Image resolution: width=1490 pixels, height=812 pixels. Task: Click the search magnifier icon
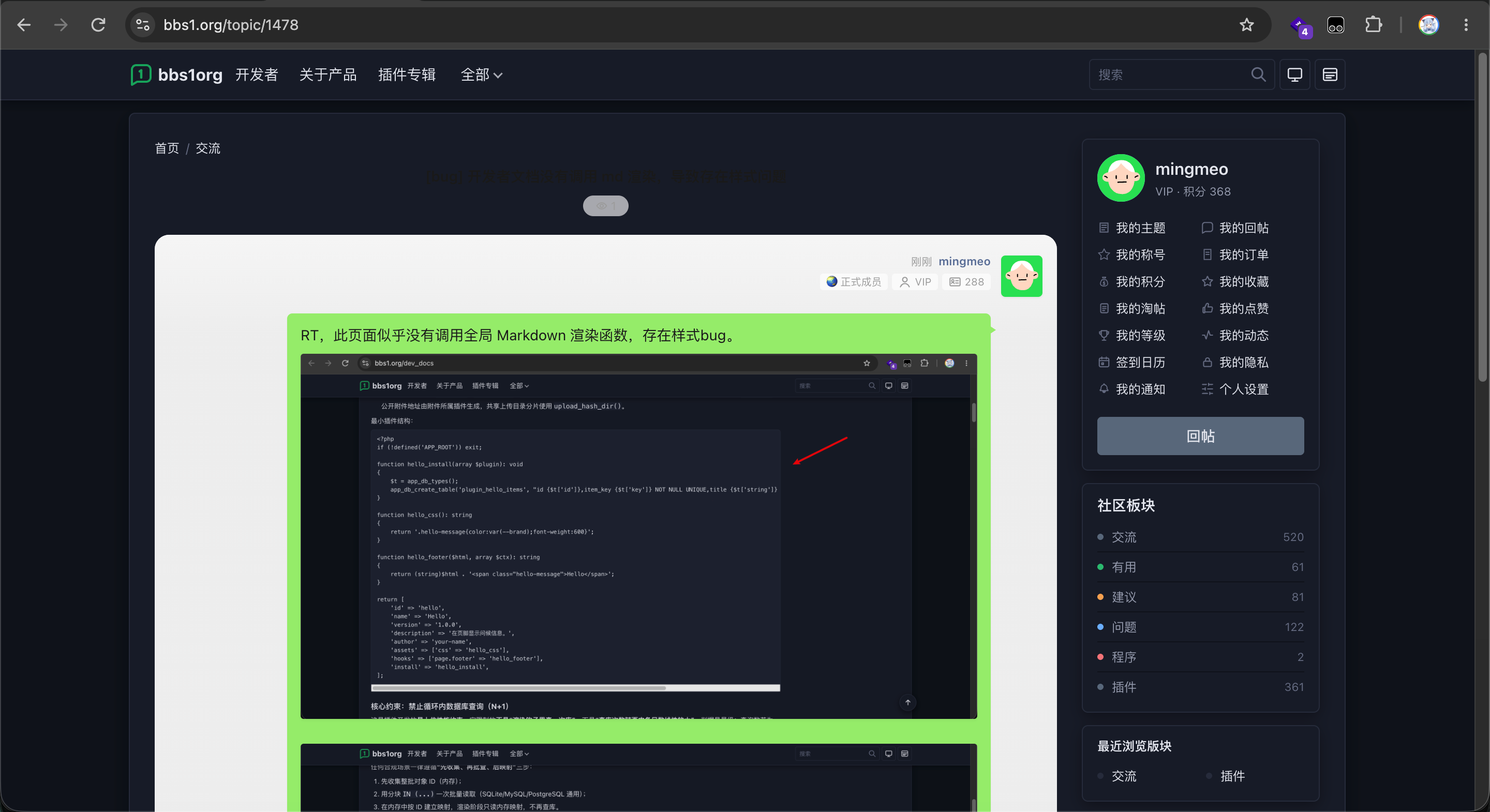point(1258,74)
